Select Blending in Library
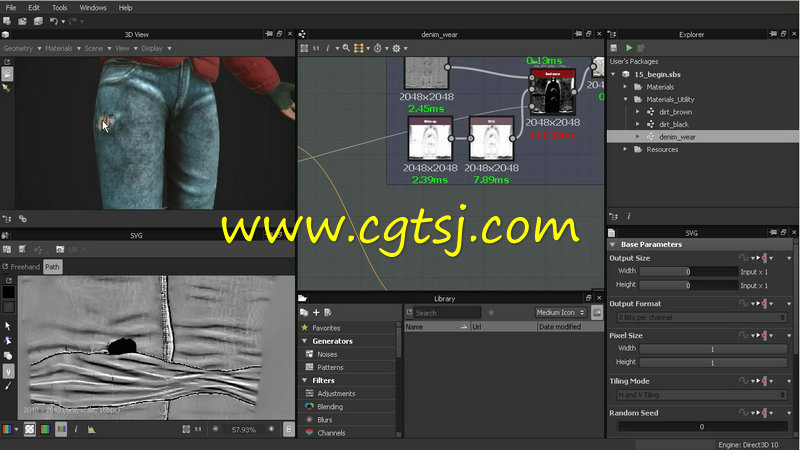The height and width of the screenshot is (450, 800). point(330,407)
